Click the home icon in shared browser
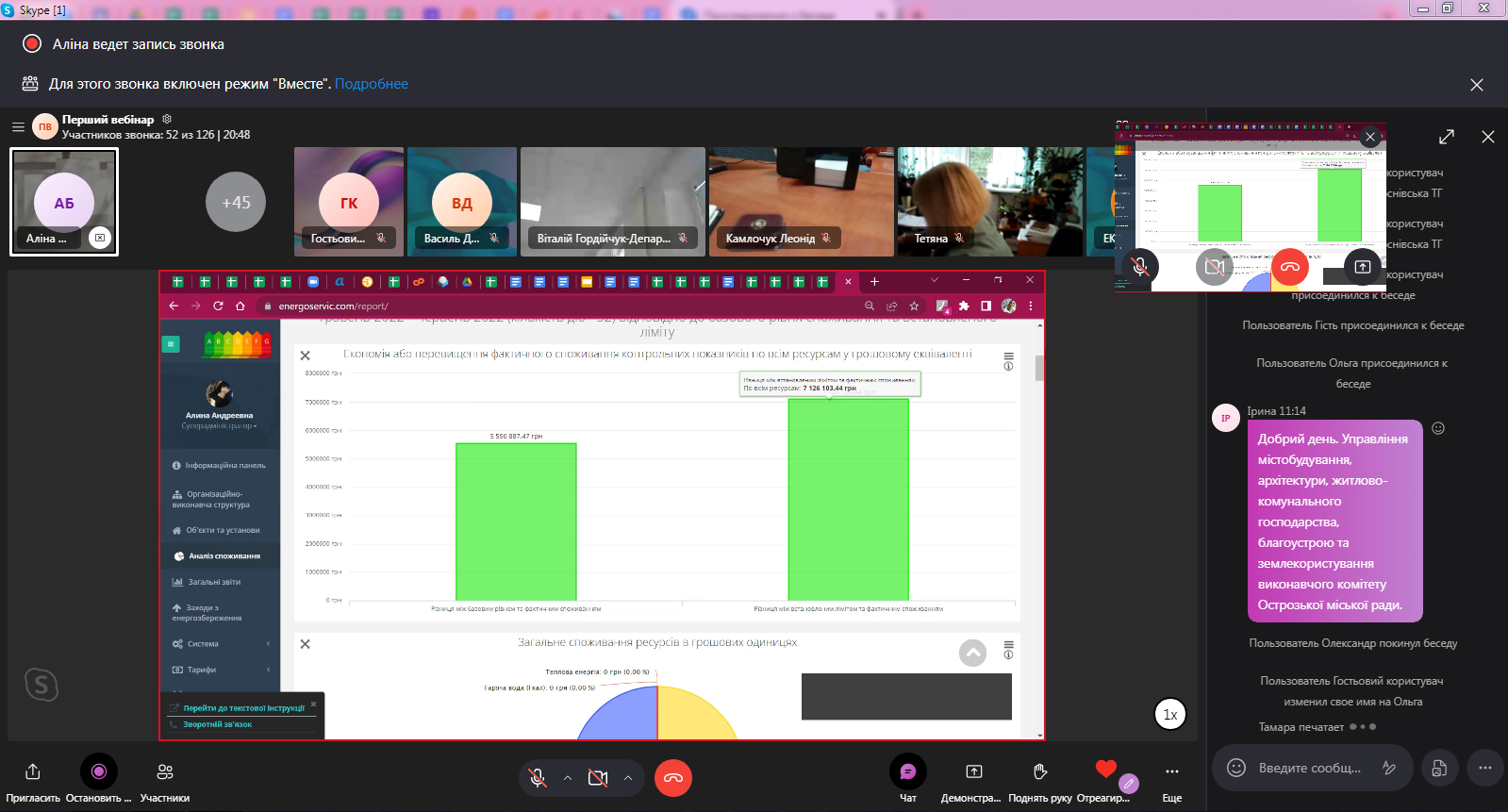 [240, 306]
